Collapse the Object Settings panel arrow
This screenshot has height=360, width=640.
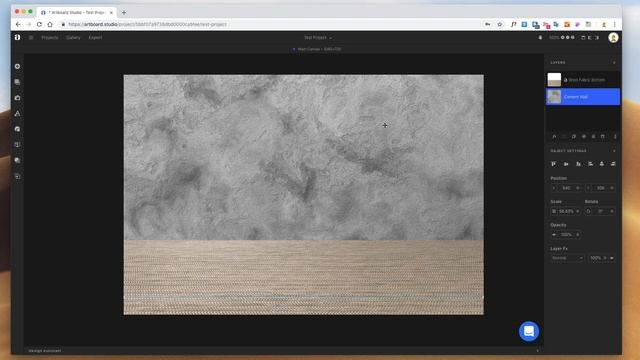614,151
